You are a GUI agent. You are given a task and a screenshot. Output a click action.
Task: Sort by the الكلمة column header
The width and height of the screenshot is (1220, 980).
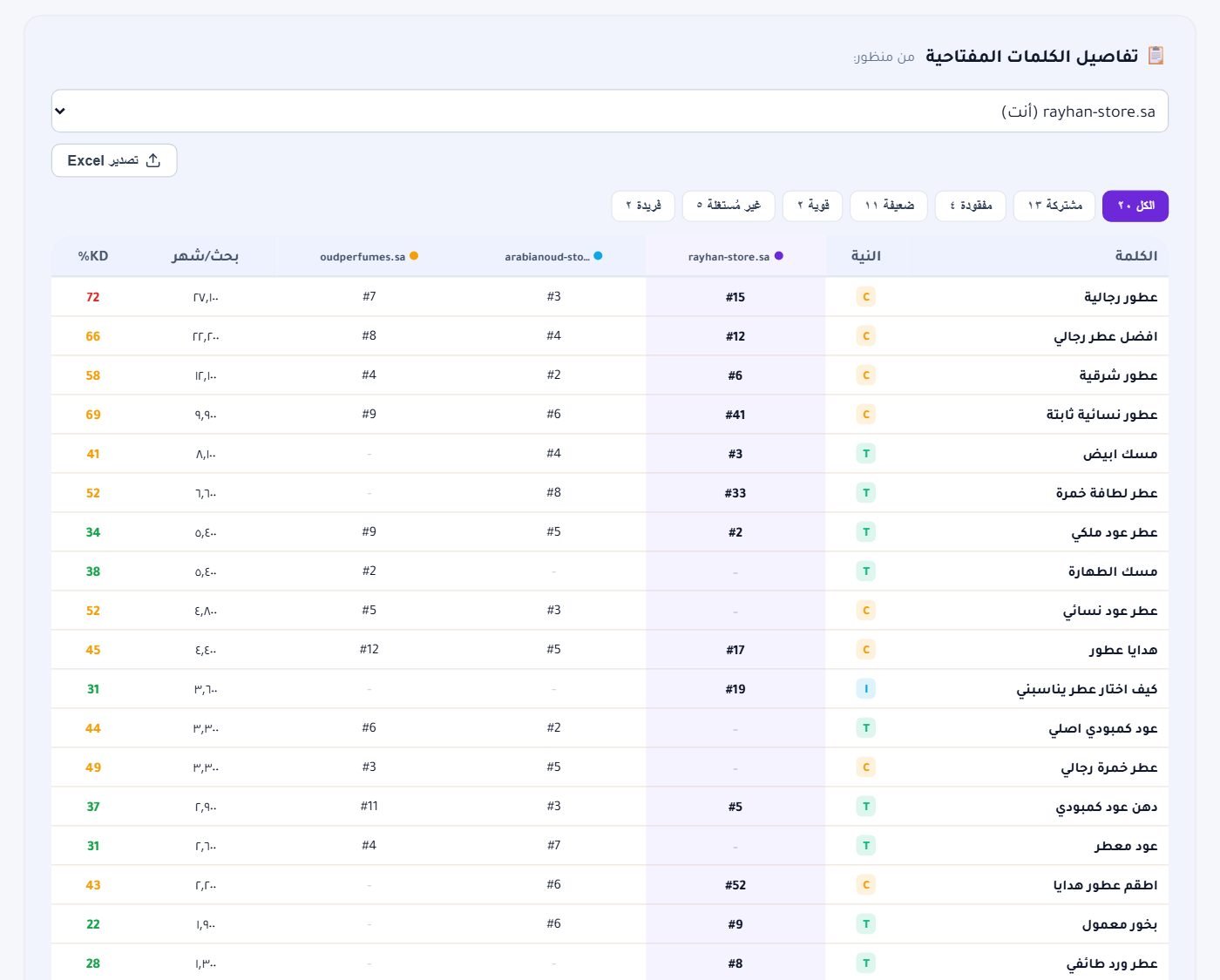(1136, 256)
